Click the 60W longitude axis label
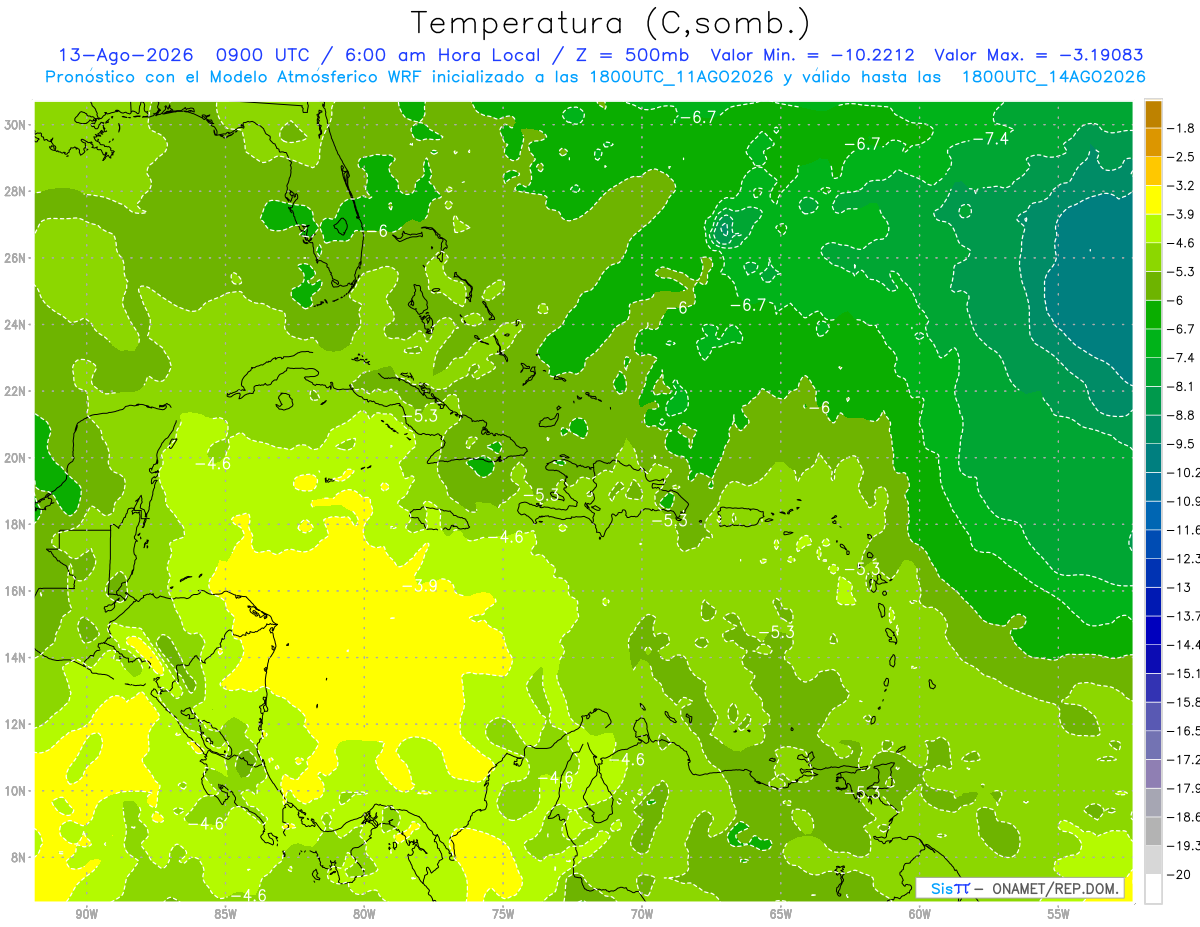Screen dimensions: 1200x927 coord(920,914)
